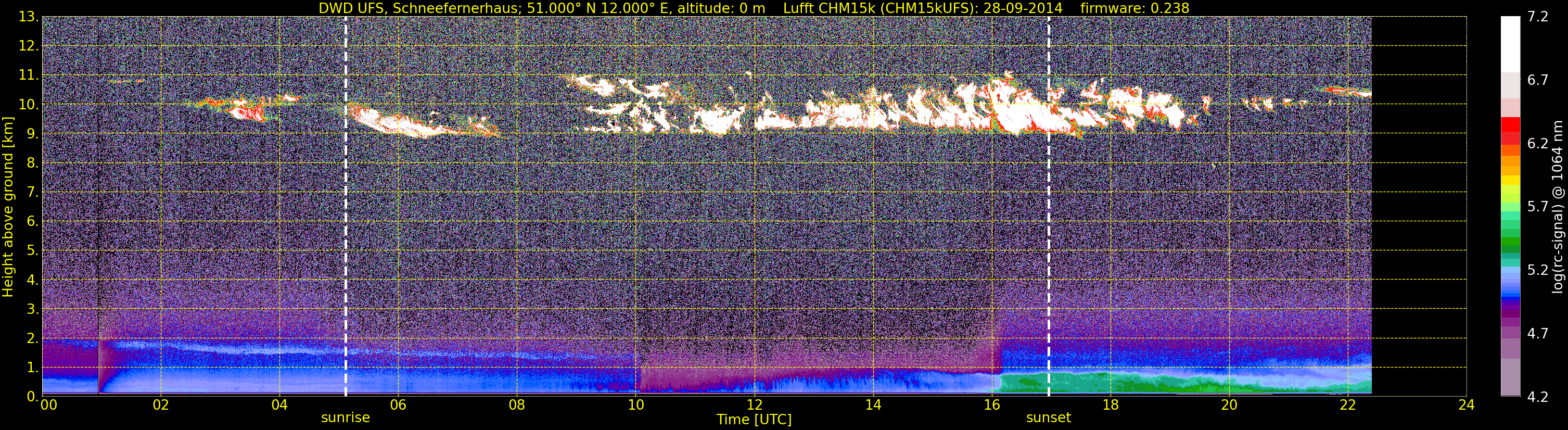Image resolution: width=1568 pixels, height=430 pixels.
Task: Click the colorbar tick label '4.7'
Action: pos(1538,334)
